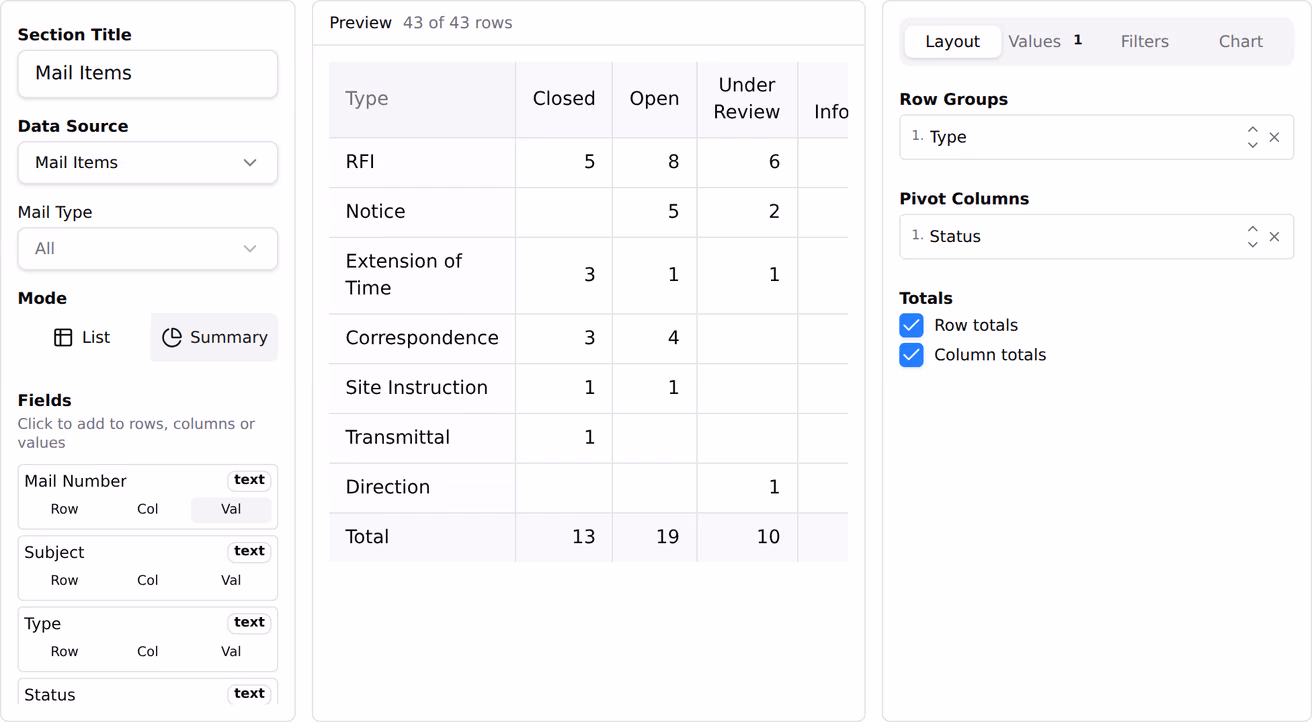Uncheck Row totals checkbox

tap(911, 325)
